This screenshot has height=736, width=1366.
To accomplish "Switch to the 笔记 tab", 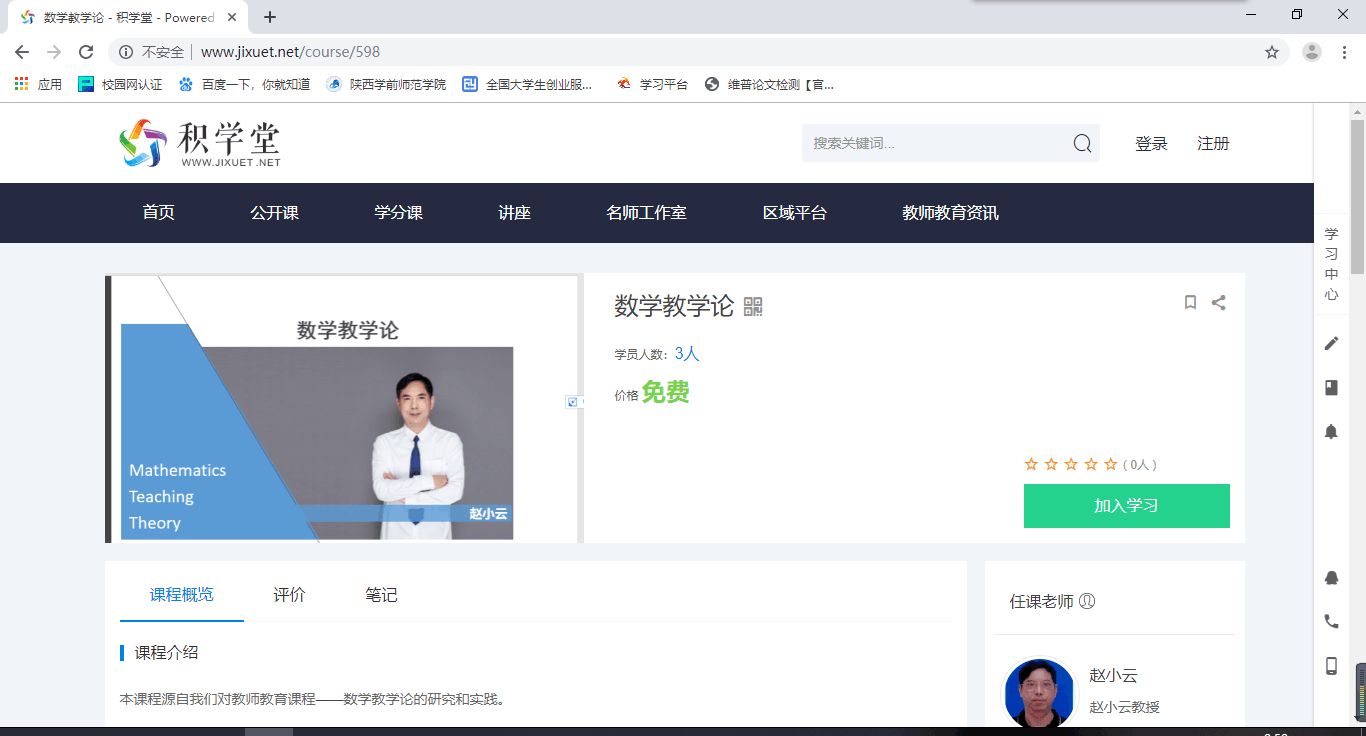I will point(381,595).
